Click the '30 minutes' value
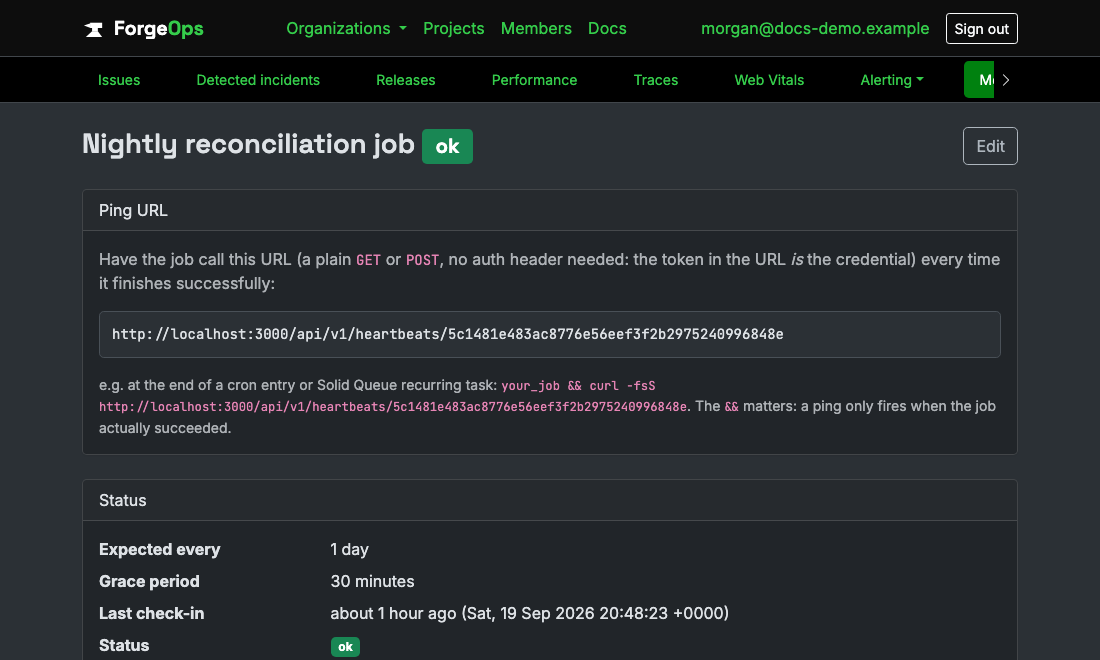This screenshot has height=660, width=1100. [x=372, y=581]
